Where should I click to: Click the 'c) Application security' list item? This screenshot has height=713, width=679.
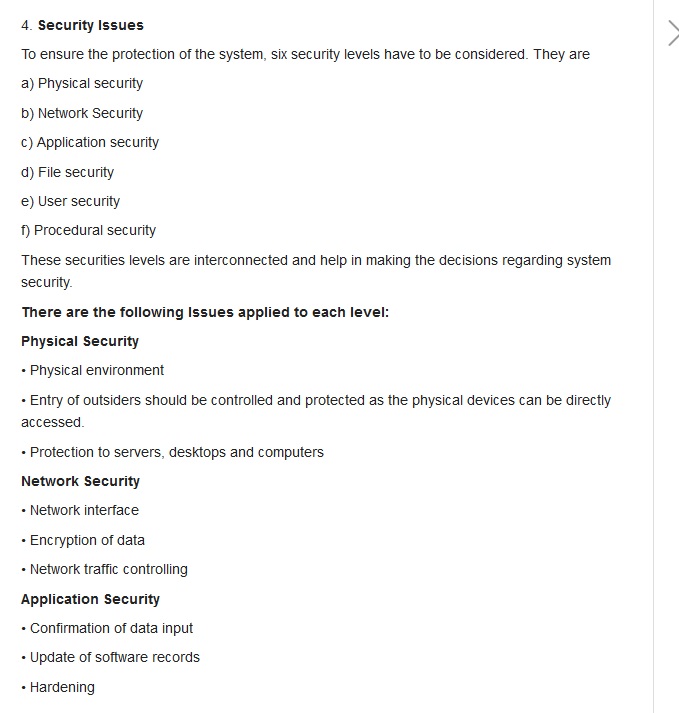(90, 142)
